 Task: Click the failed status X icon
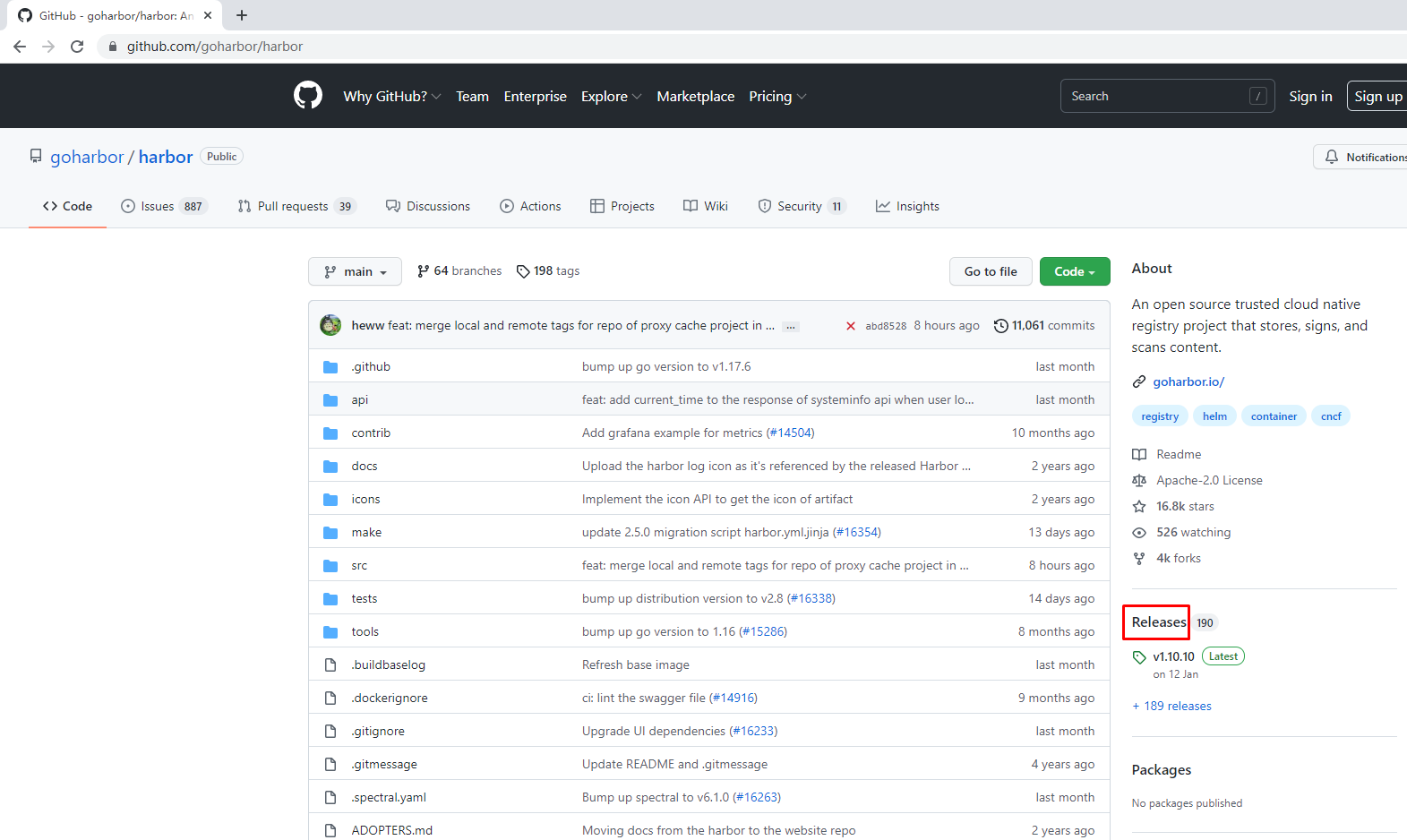[851, 326]
